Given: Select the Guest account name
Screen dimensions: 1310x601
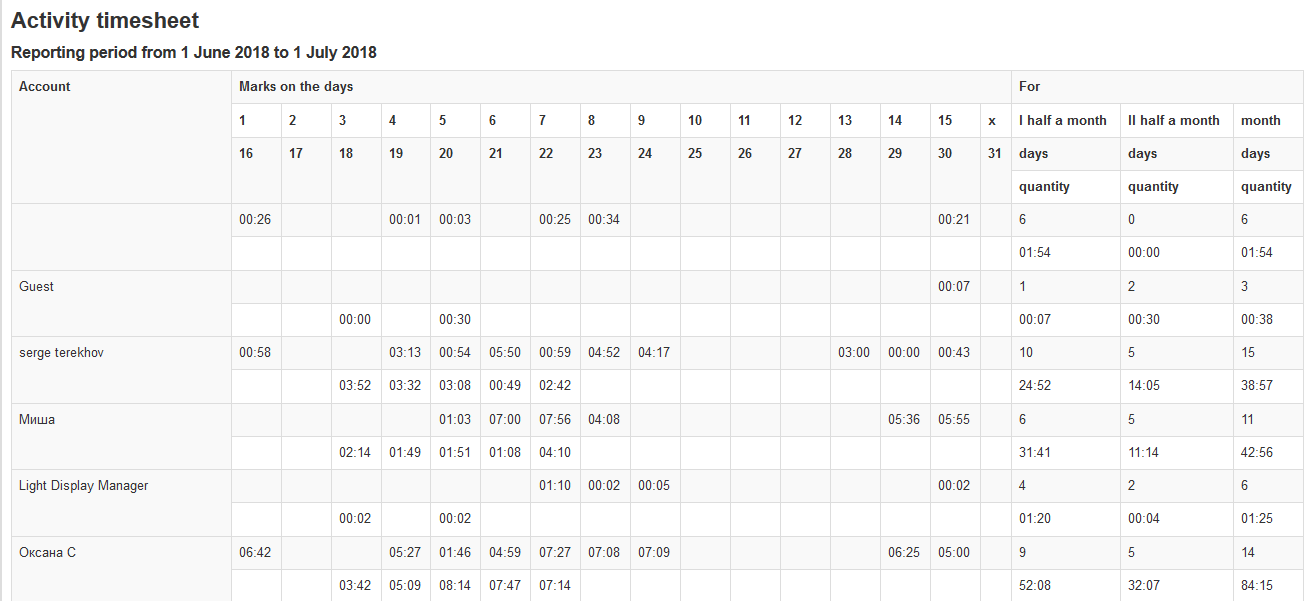Looking at the screenshot, I should (37, 287).
